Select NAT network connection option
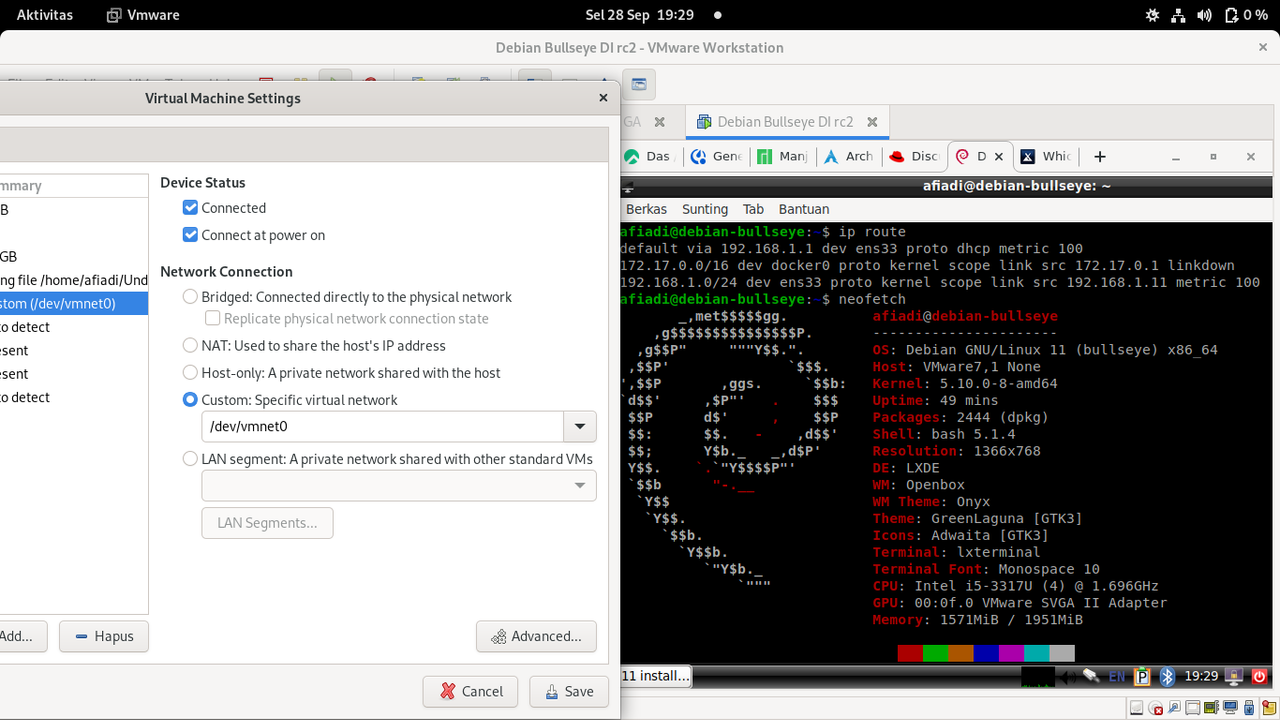Viewport: 1280px width, 720px height. [190, 345]
